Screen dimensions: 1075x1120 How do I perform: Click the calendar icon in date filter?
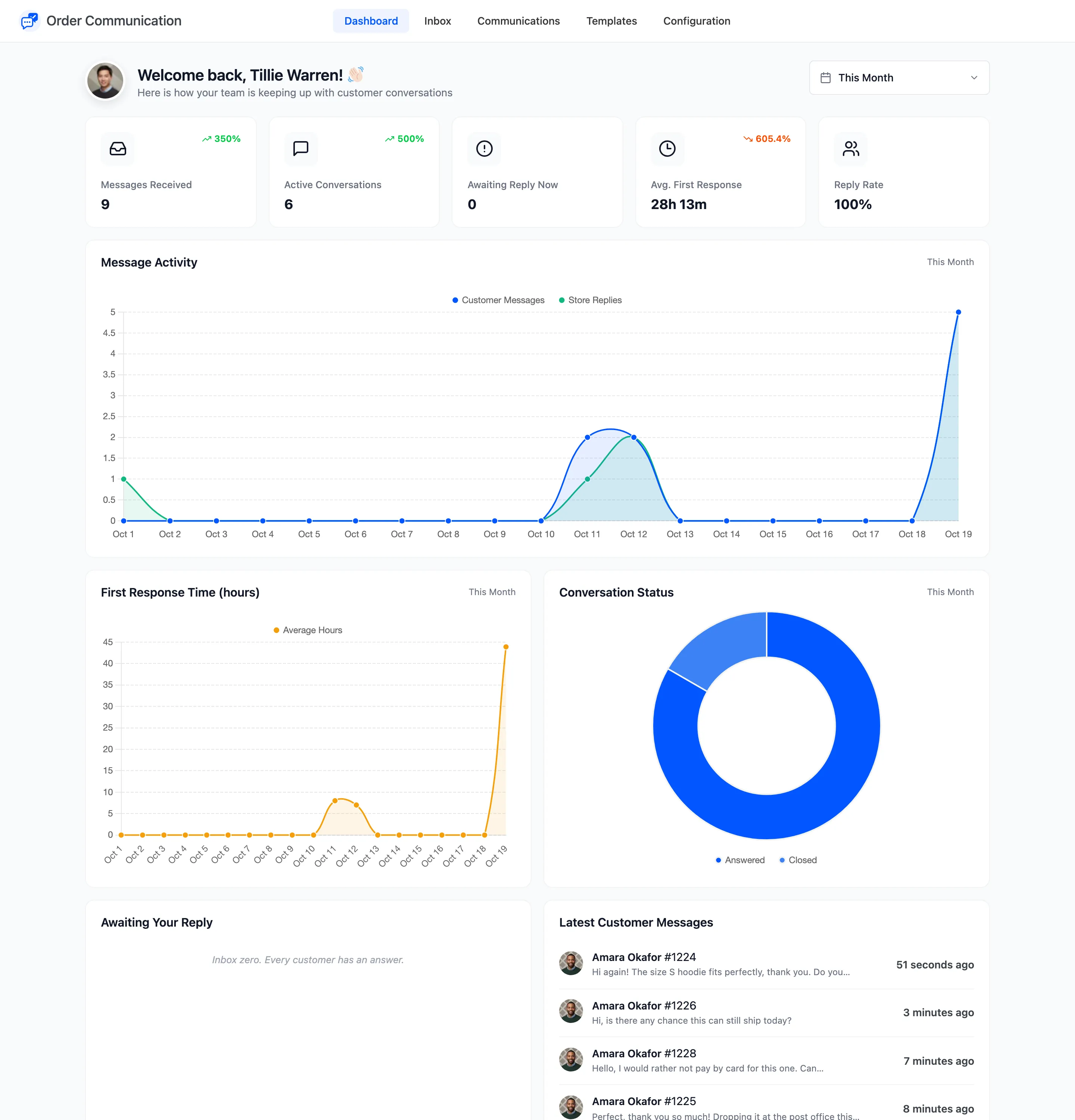(x=825, y=78)
